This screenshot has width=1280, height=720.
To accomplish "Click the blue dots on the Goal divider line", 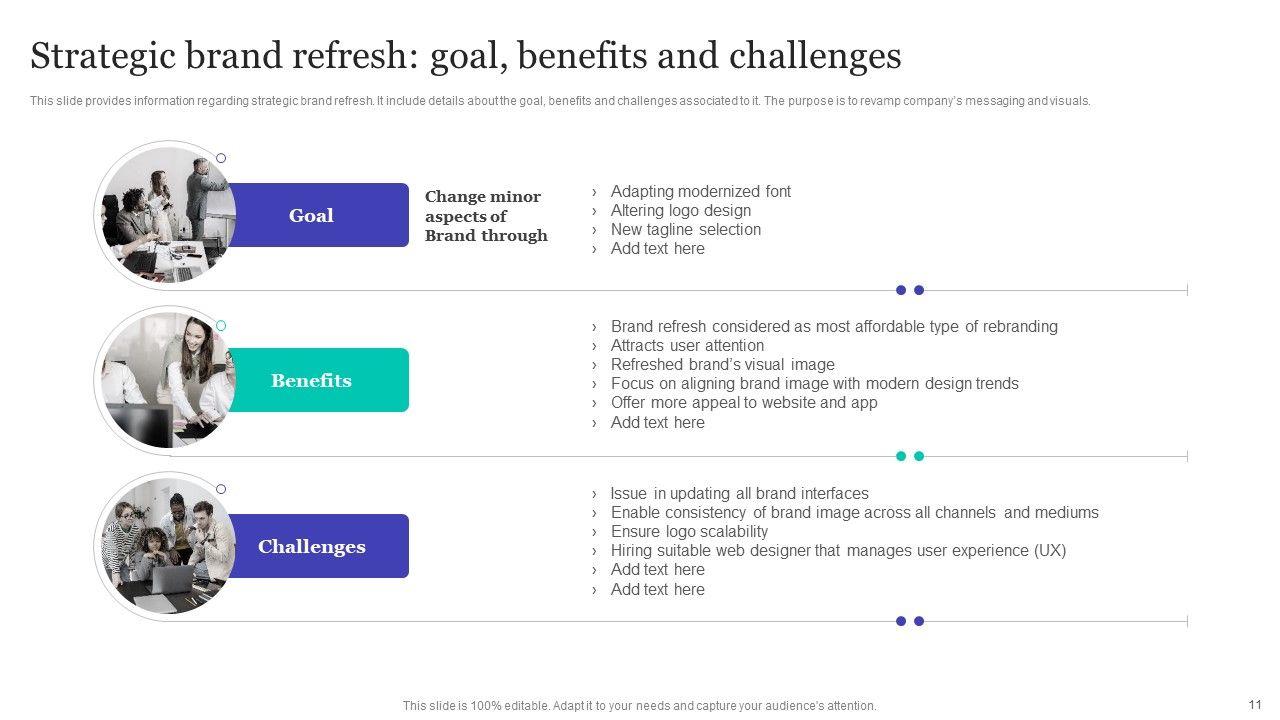I will pos(910,290).
